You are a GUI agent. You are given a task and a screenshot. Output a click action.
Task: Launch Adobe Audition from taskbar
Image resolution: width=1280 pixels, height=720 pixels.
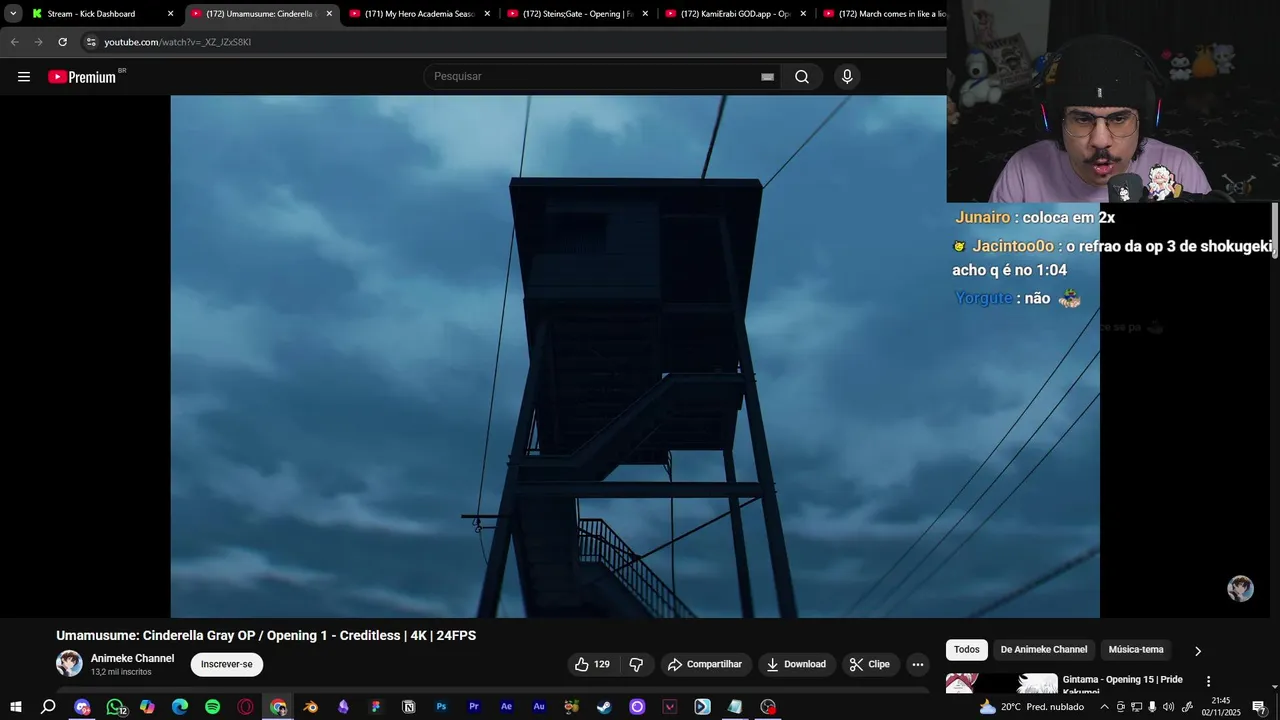539,707
